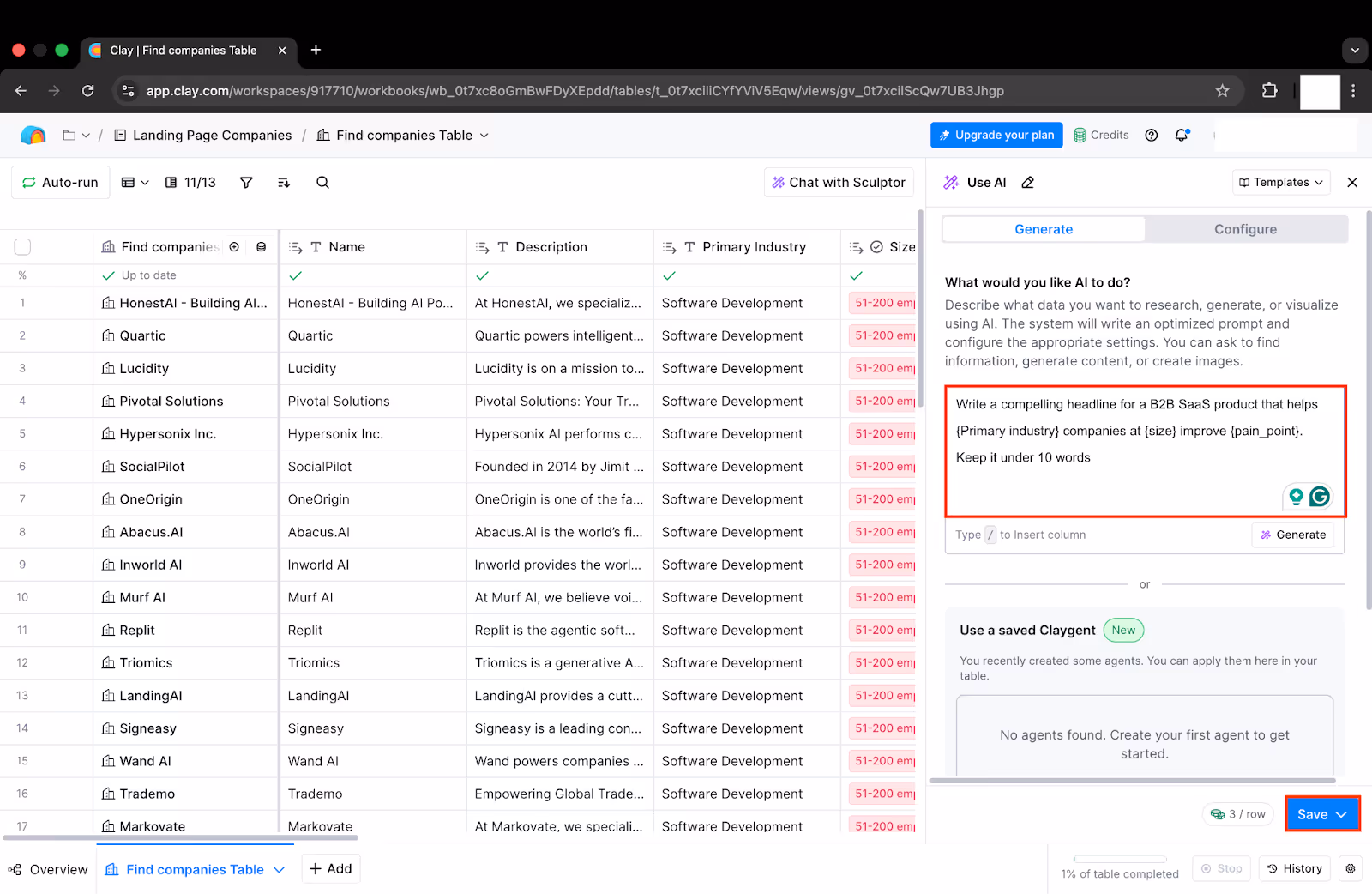Click into the AI prompt text area
This screenshot has height=894, width=1372.
[x=1146, y=451]
